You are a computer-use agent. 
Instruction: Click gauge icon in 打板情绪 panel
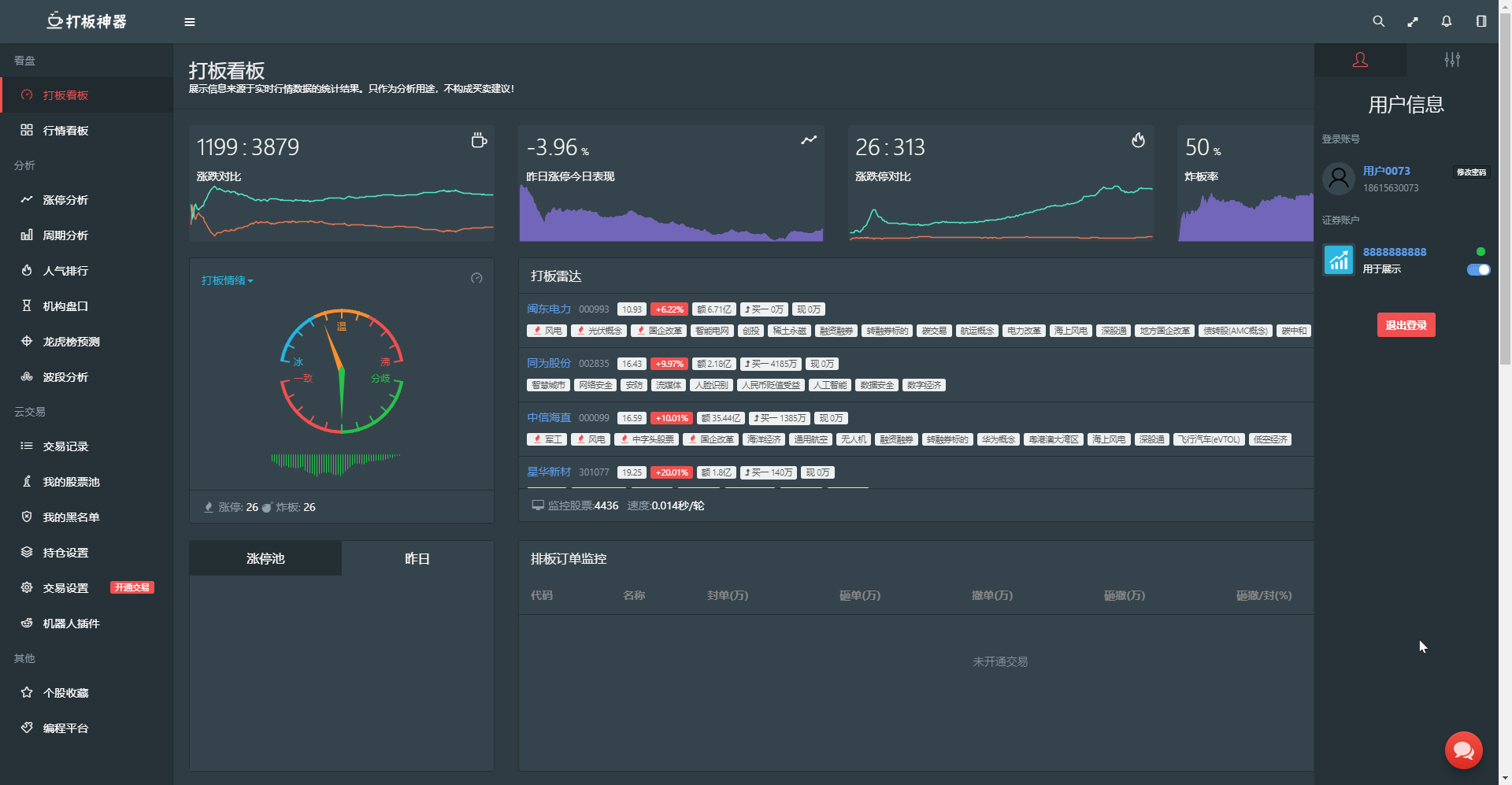[x=476, y=278]
